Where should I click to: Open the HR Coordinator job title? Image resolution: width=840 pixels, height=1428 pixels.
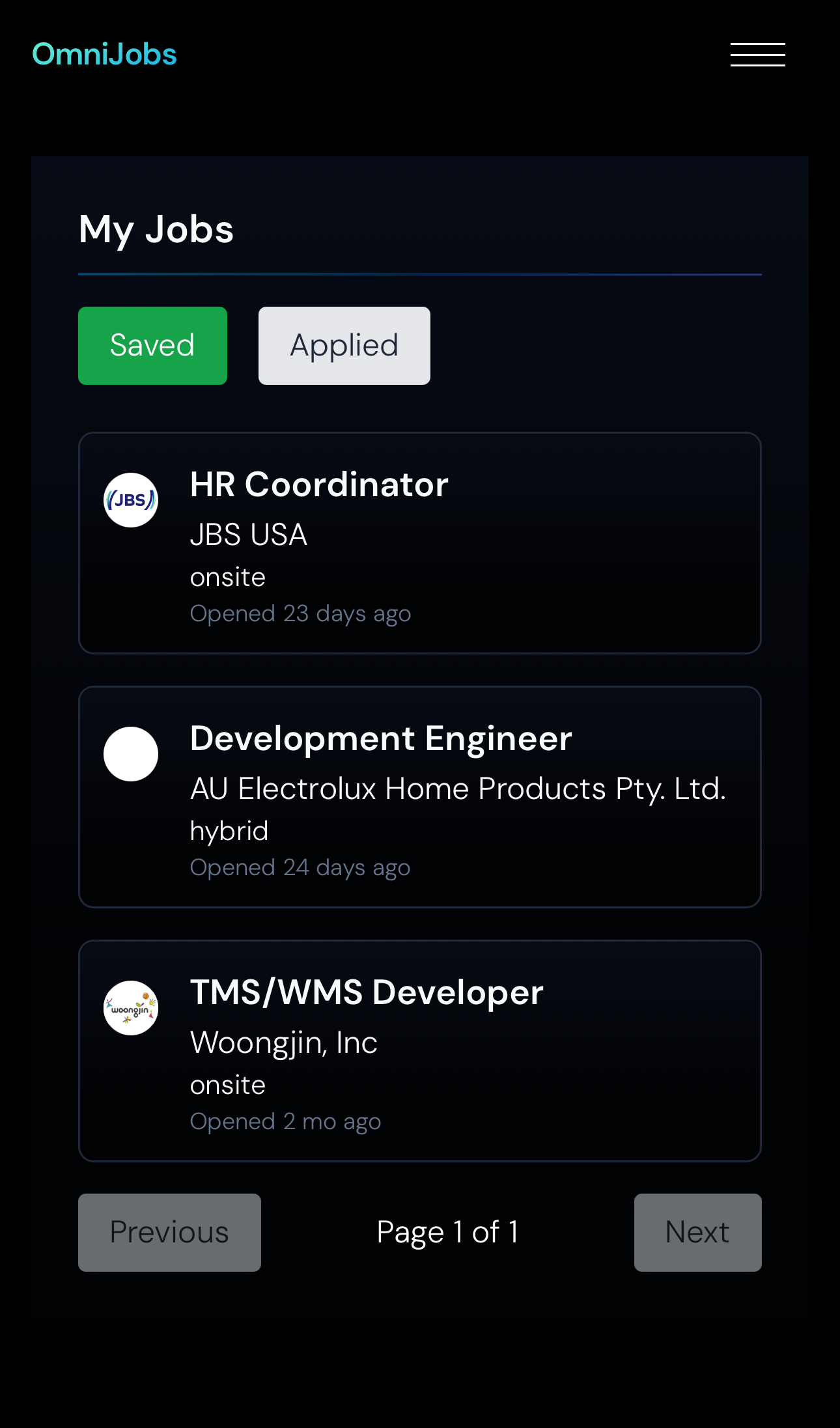click(x=319, y=484)
